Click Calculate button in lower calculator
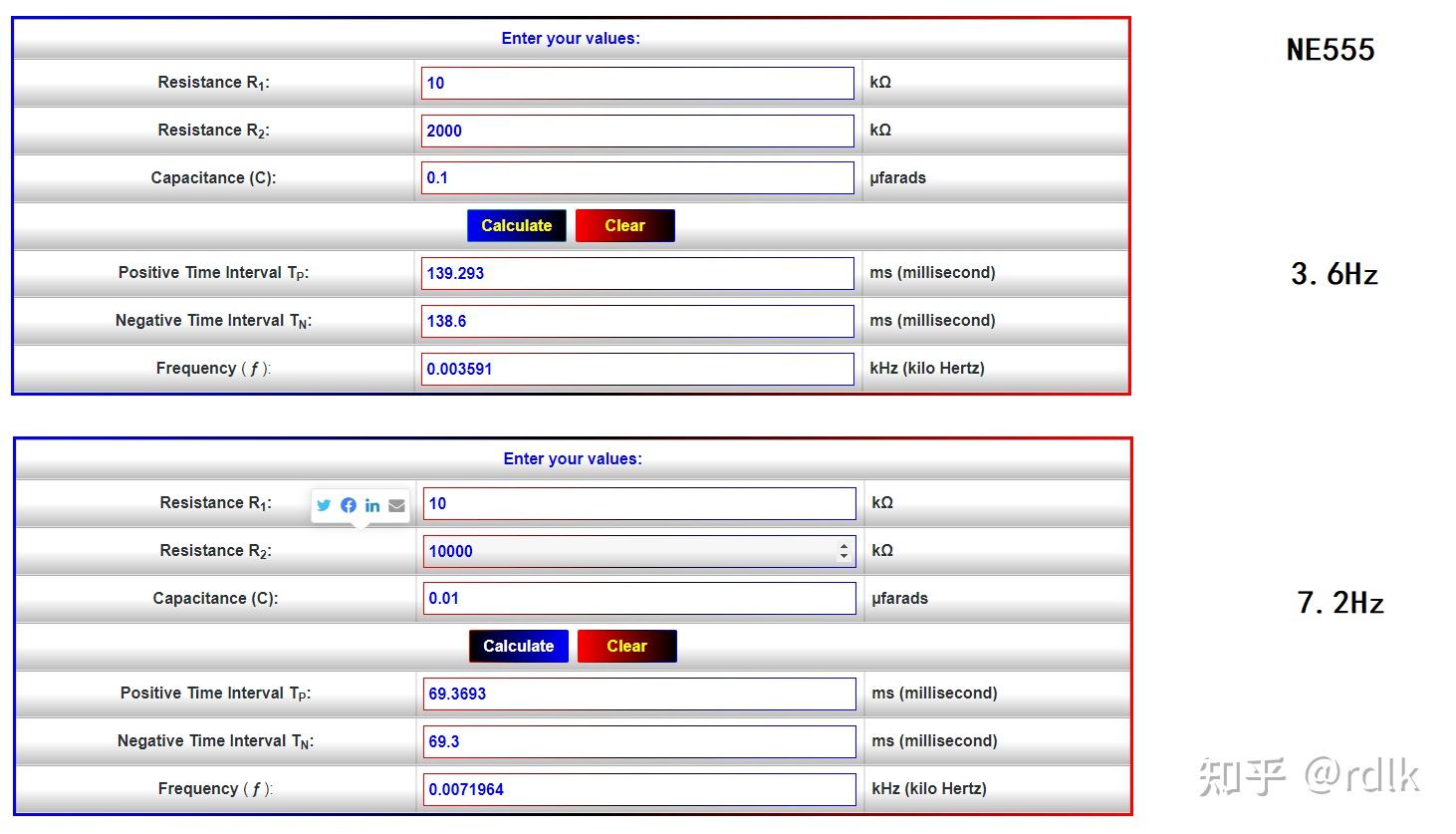The image size is (1456, 834). point(519,646)
